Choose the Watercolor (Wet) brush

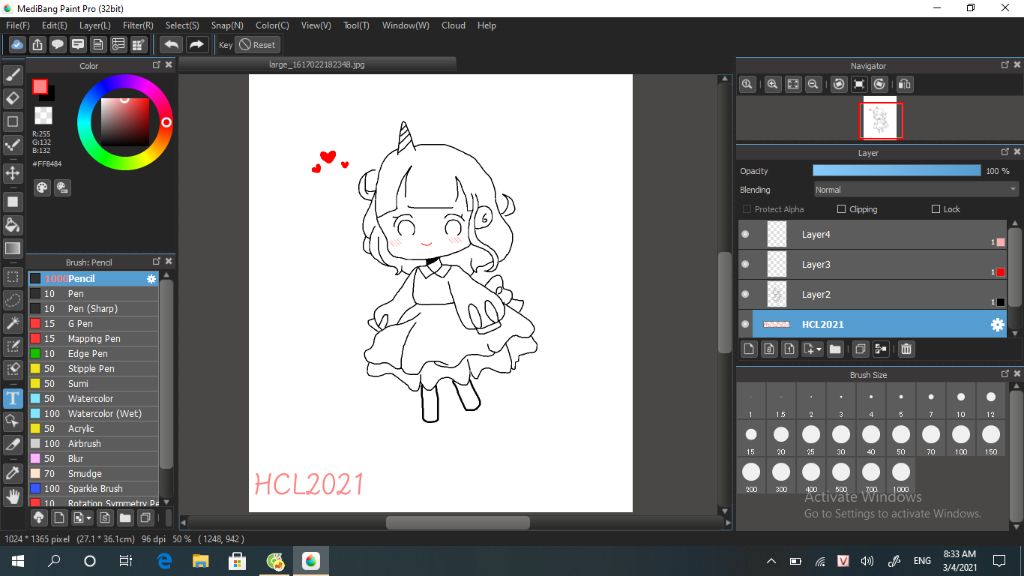point(93,414)
